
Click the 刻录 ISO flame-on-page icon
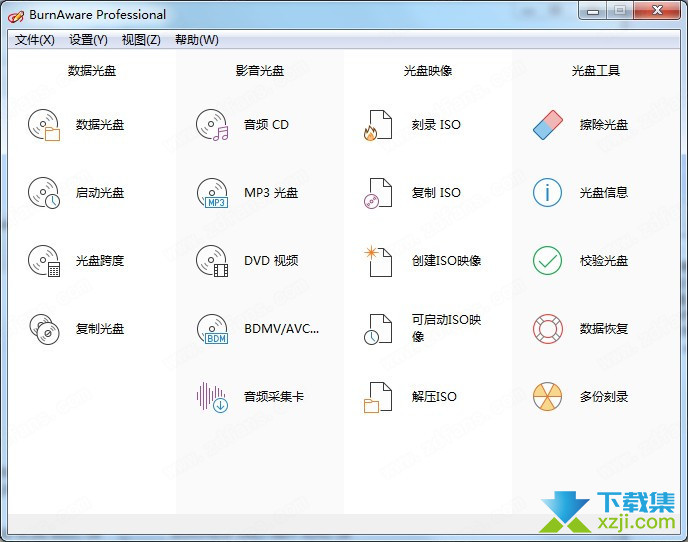pyautogui.click(x=378, y=125)
